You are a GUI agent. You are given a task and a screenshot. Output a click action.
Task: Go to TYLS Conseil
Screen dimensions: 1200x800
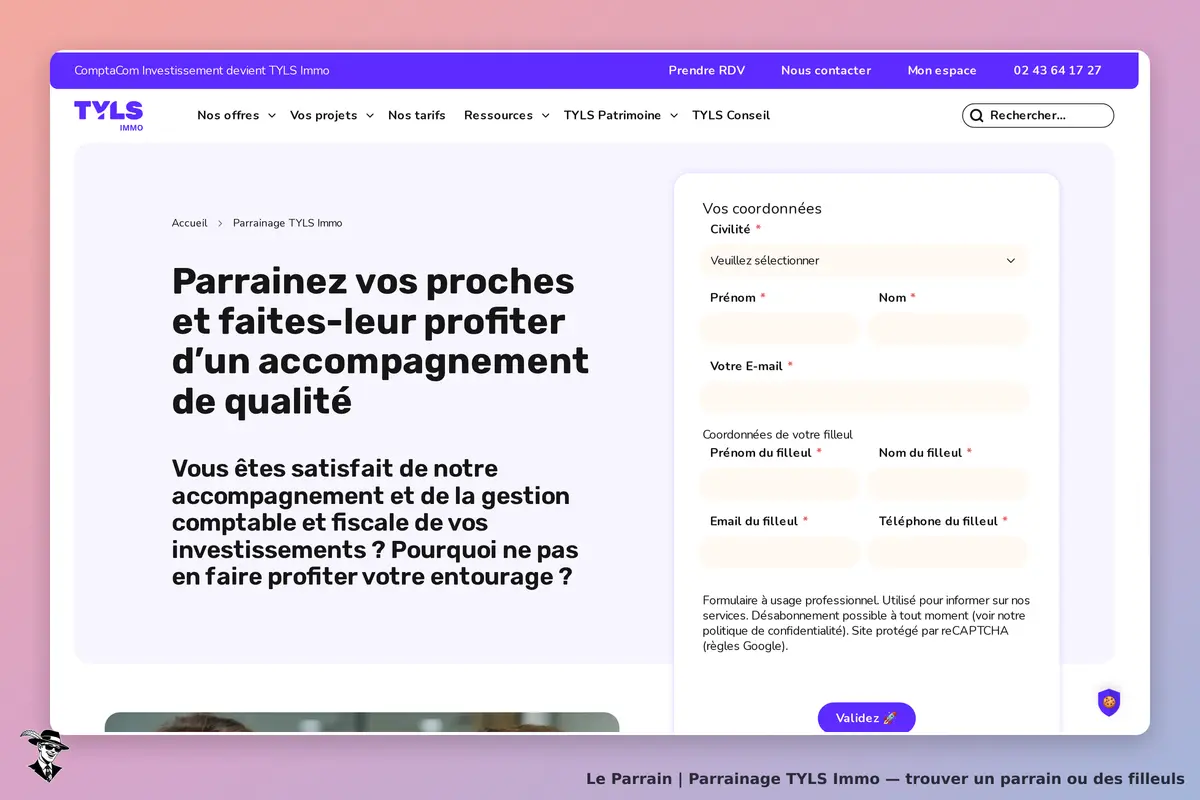click(731, 115)
